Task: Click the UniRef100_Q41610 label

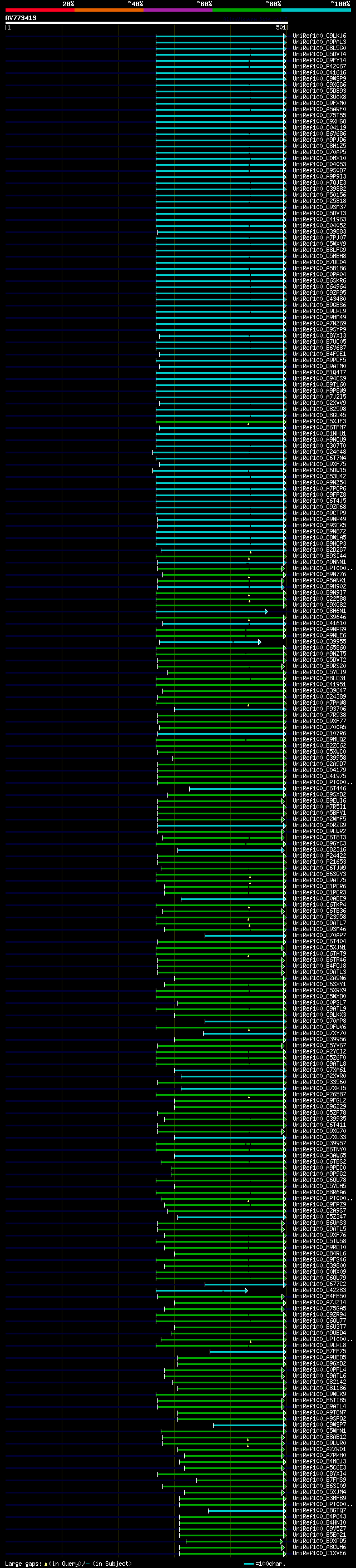Action: 319,624
